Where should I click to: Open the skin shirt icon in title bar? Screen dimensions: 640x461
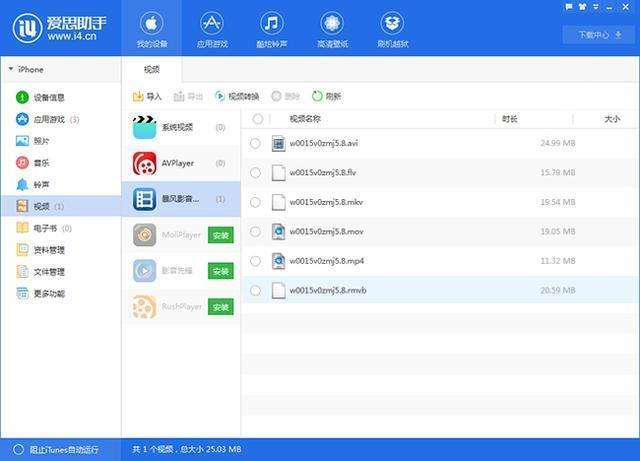tap(582, 7)
